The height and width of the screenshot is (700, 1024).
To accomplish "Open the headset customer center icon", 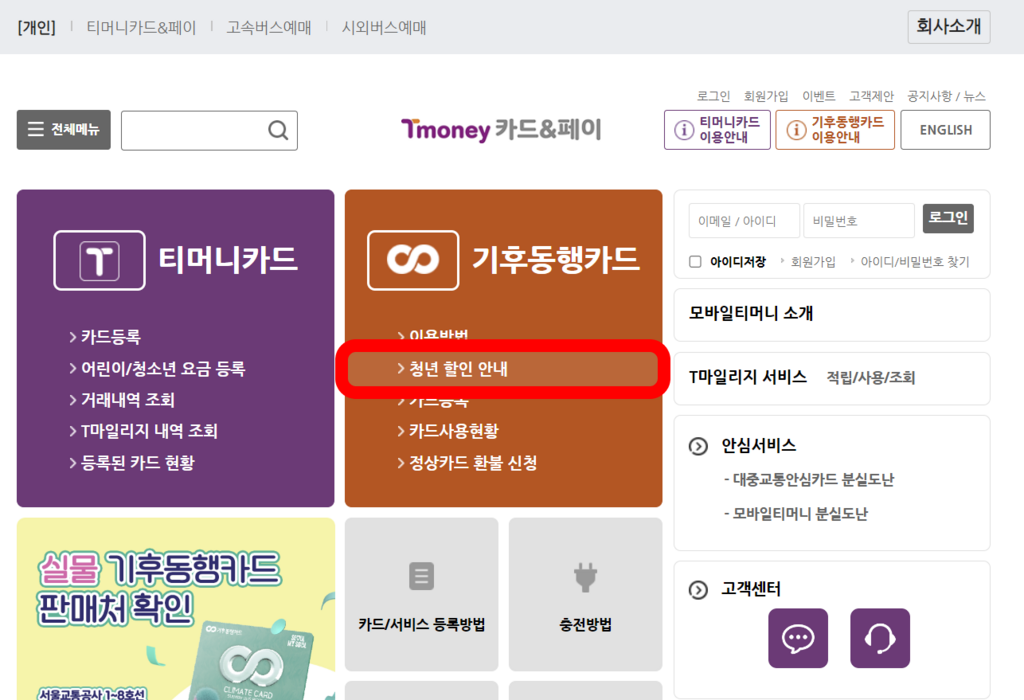I will click(880, 638).
